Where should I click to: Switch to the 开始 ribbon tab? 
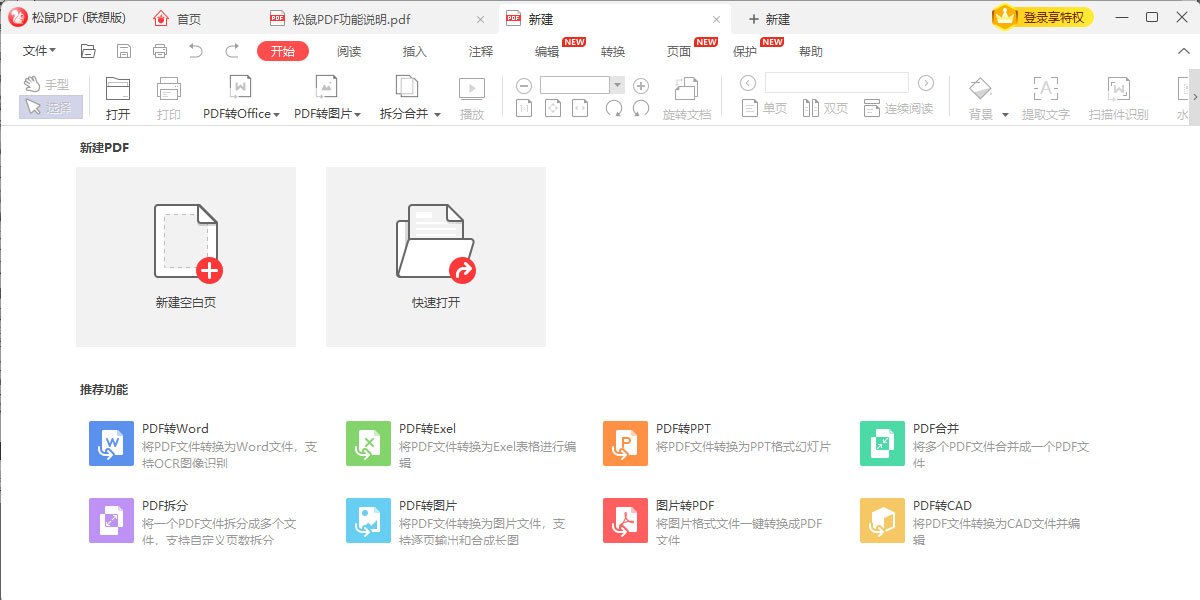(283, 51)
